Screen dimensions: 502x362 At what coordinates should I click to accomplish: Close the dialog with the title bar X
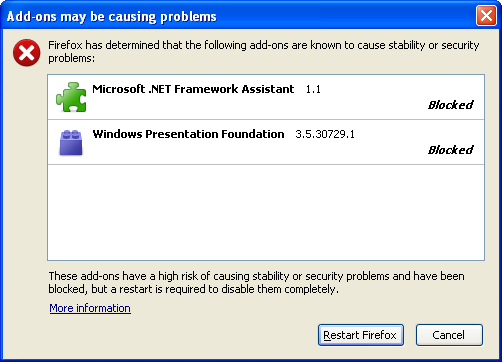tap(486, 15)
